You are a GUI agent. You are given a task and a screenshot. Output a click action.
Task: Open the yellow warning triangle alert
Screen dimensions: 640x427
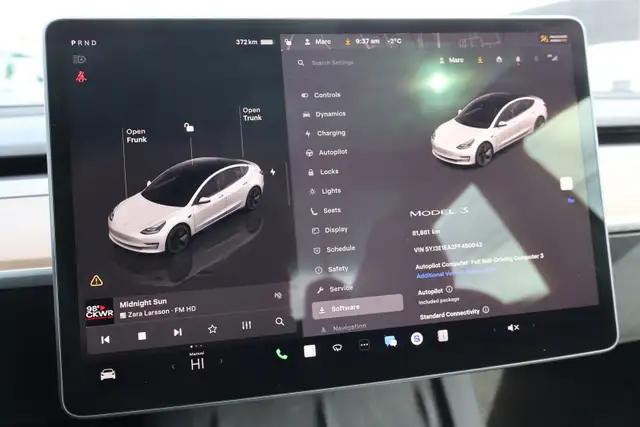96,280
